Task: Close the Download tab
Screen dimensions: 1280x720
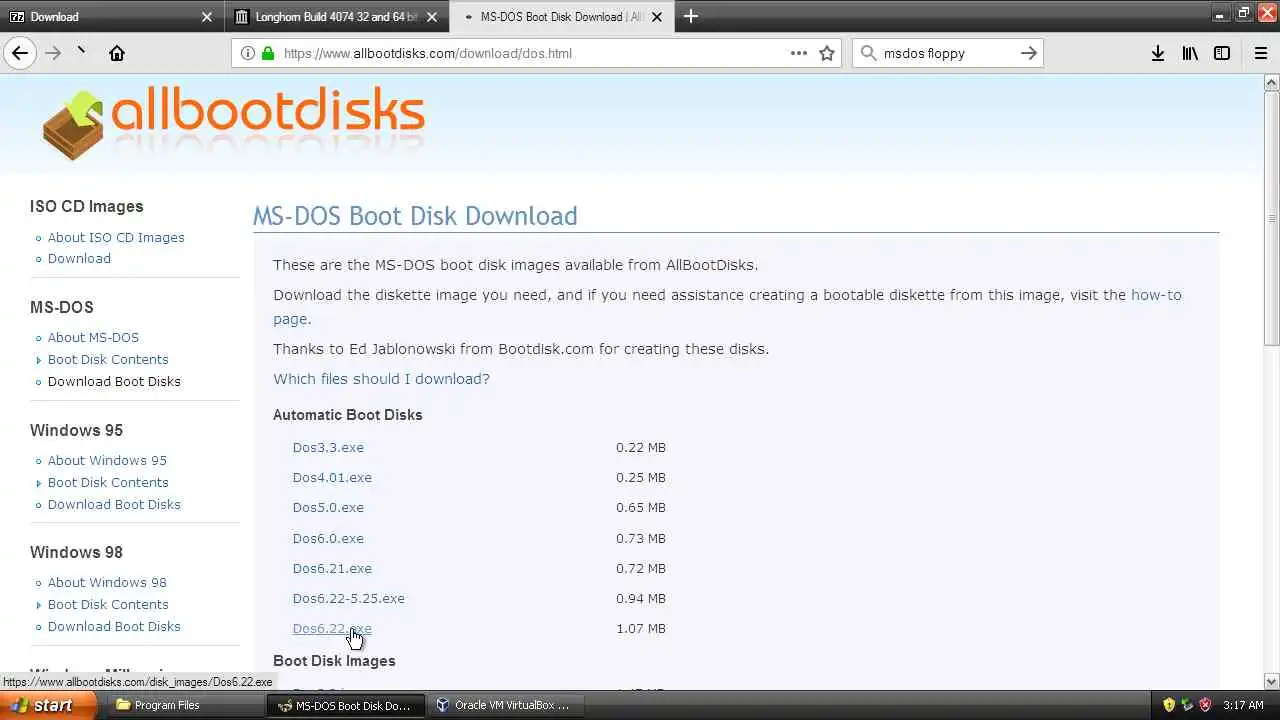Action: click(x=207, y=17)
